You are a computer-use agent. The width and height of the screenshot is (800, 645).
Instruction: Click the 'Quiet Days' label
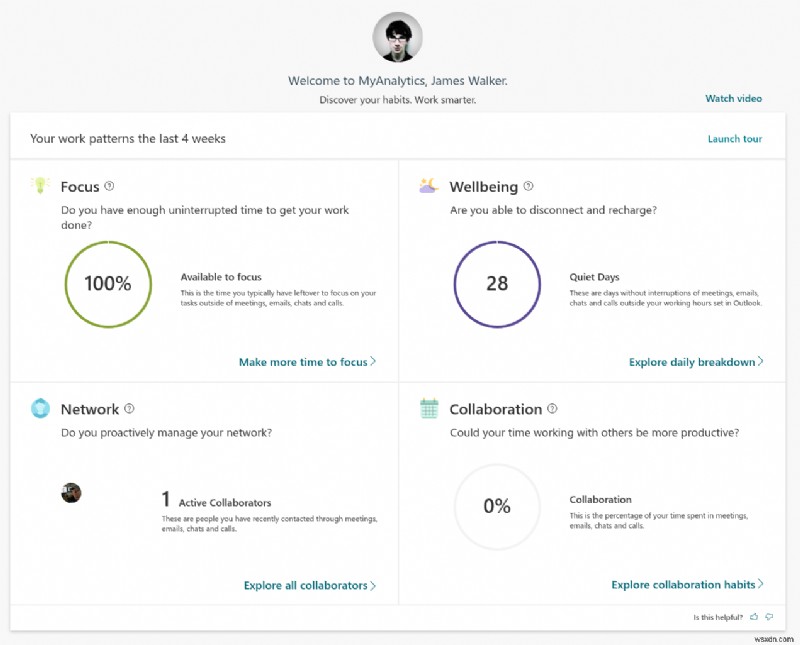594,277
